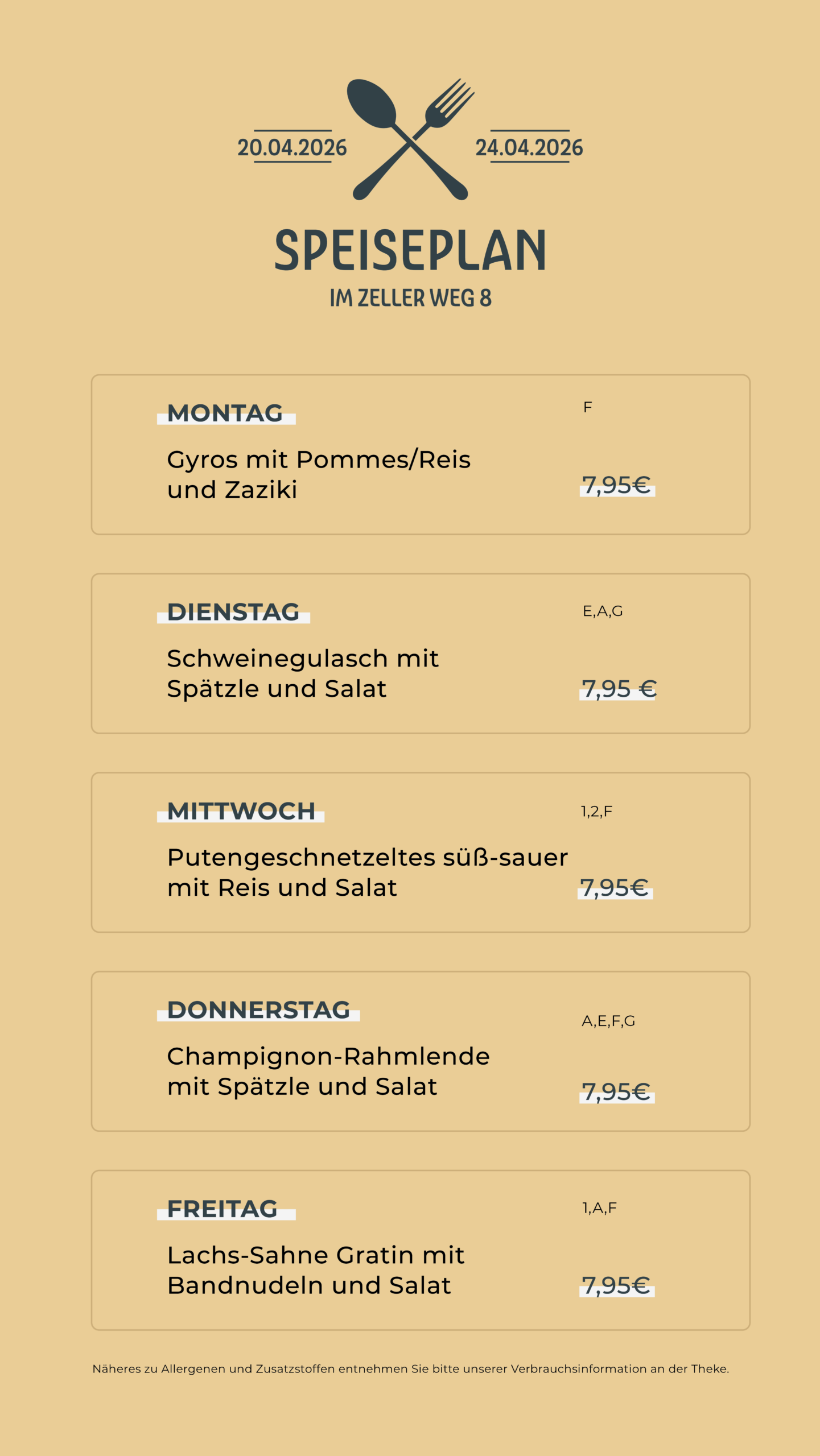Click the allergen information footer note

[x=410, y=1369]
